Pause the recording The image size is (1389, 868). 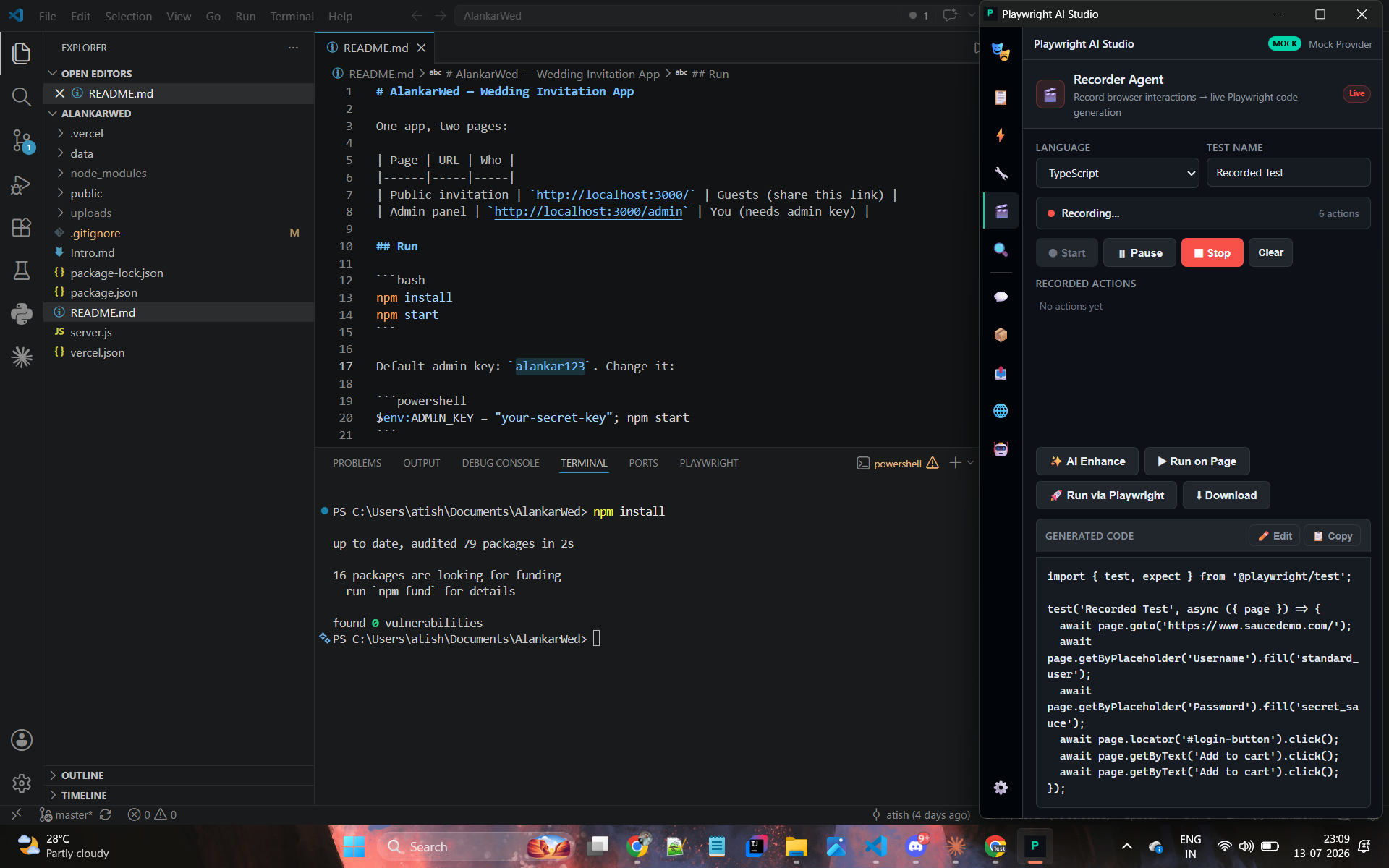pyautogui.click(x=1139, y=252)
